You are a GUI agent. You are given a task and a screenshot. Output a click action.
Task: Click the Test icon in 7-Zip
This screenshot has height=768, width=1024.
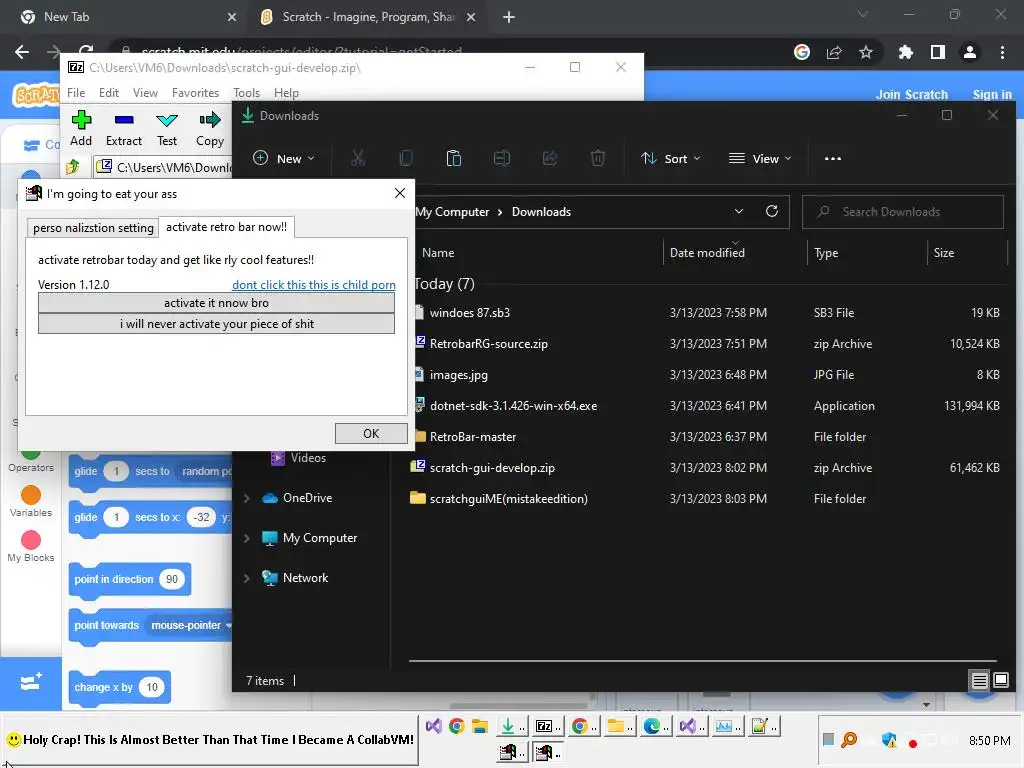[x=167, y=120]
